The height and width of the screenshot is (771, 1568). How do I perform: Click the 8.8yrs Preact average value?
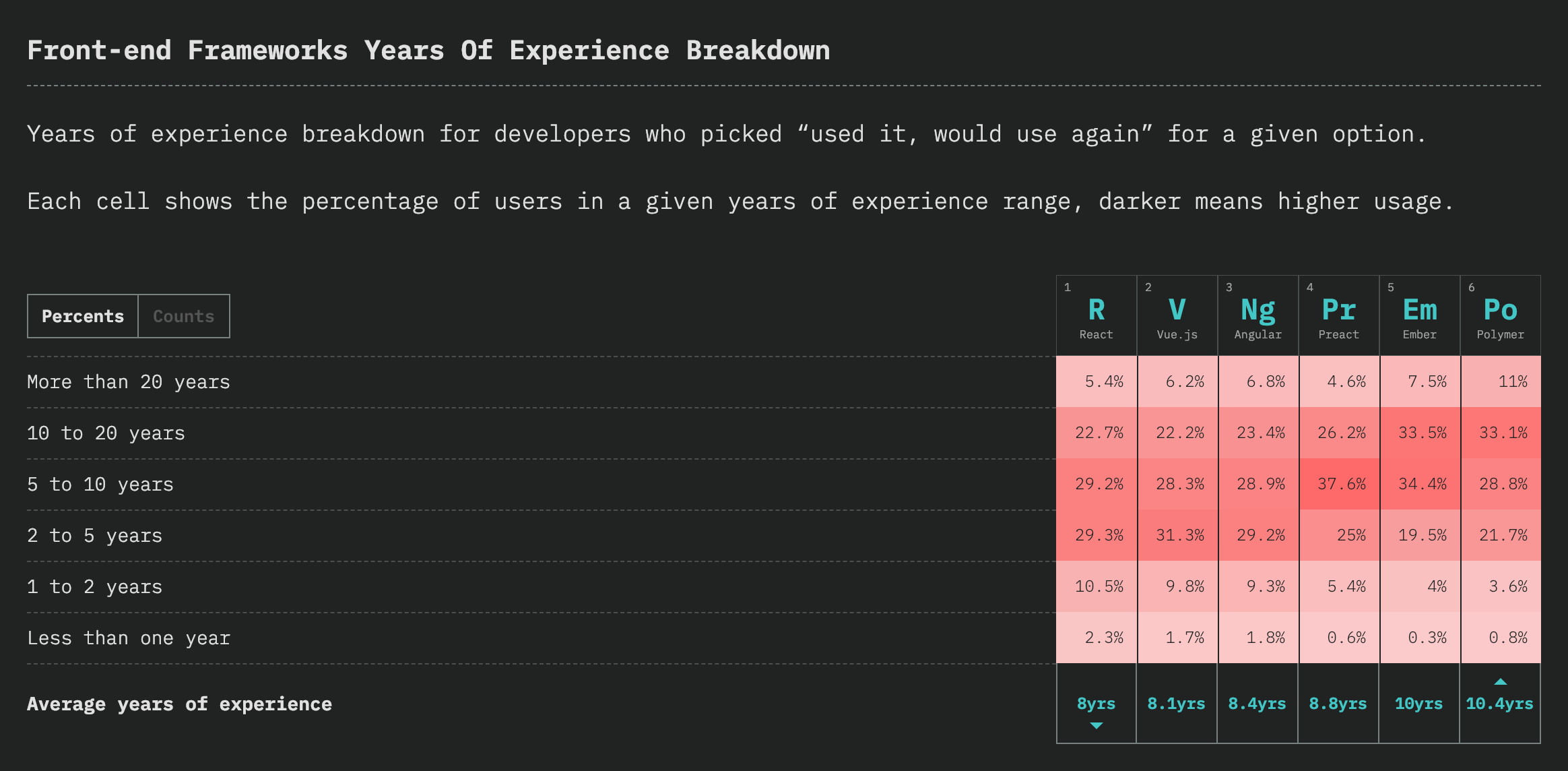pos(1338,703)
